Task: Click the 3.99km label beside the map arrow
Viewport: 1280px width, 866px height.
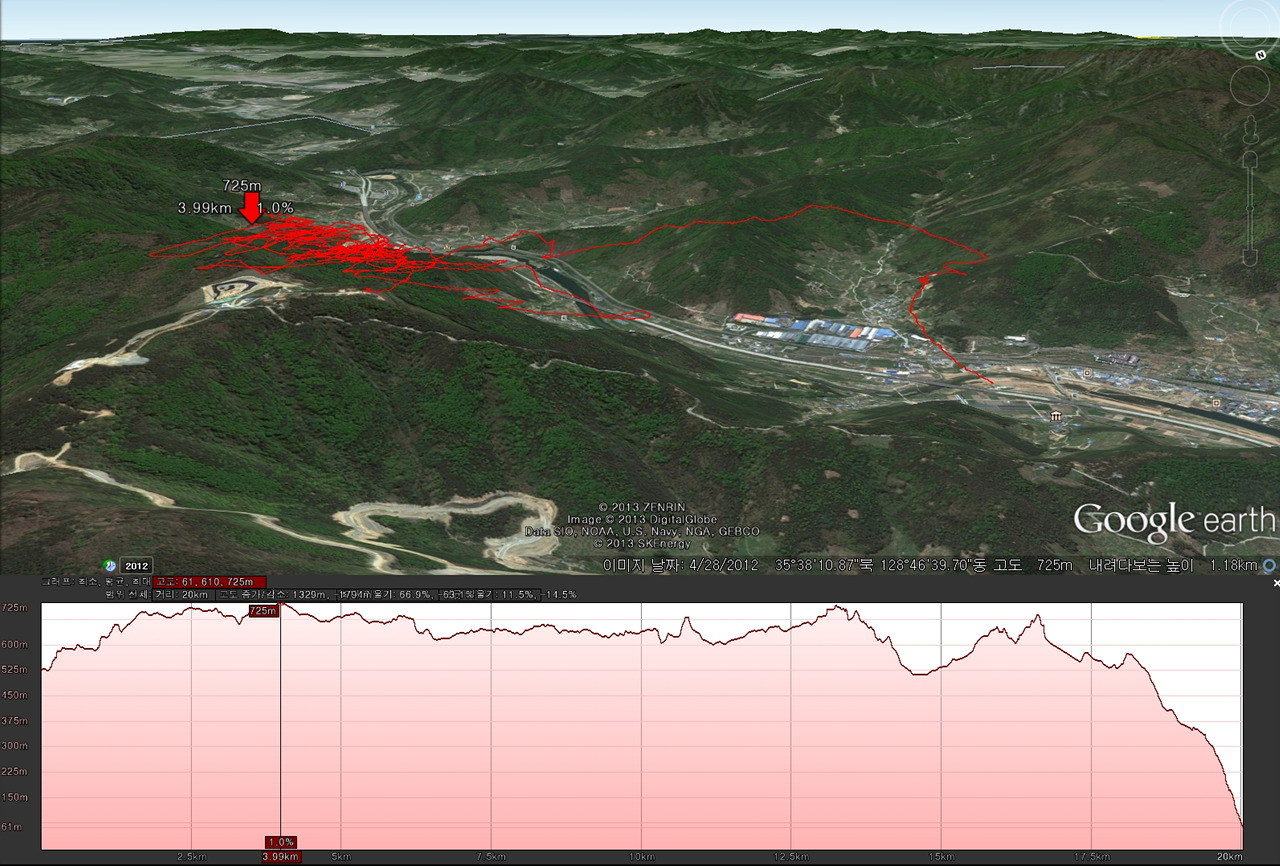Action: tap(204, 207)
